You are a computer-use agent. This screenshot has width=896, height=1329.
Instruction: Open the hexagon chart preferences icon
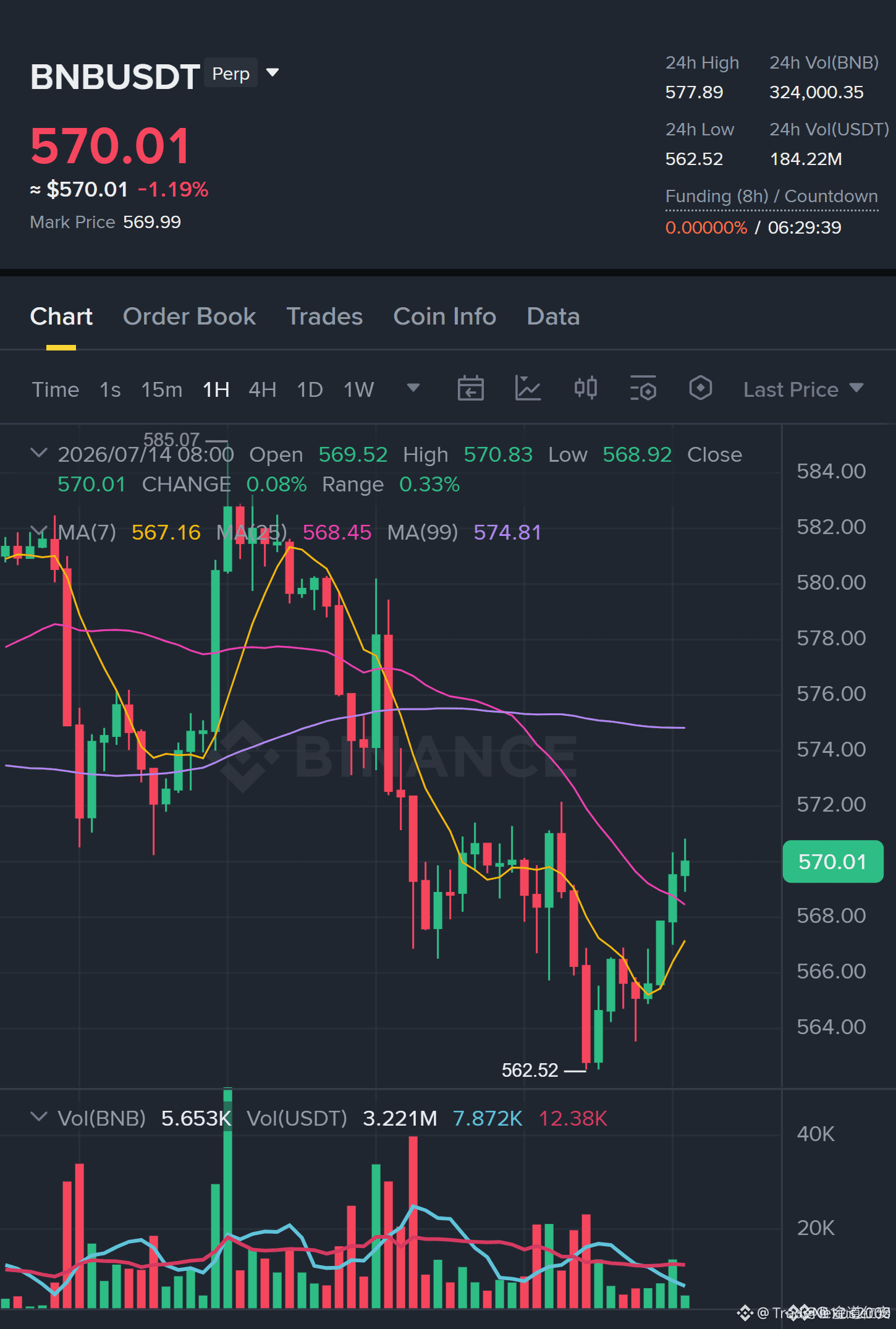point(700,388)
